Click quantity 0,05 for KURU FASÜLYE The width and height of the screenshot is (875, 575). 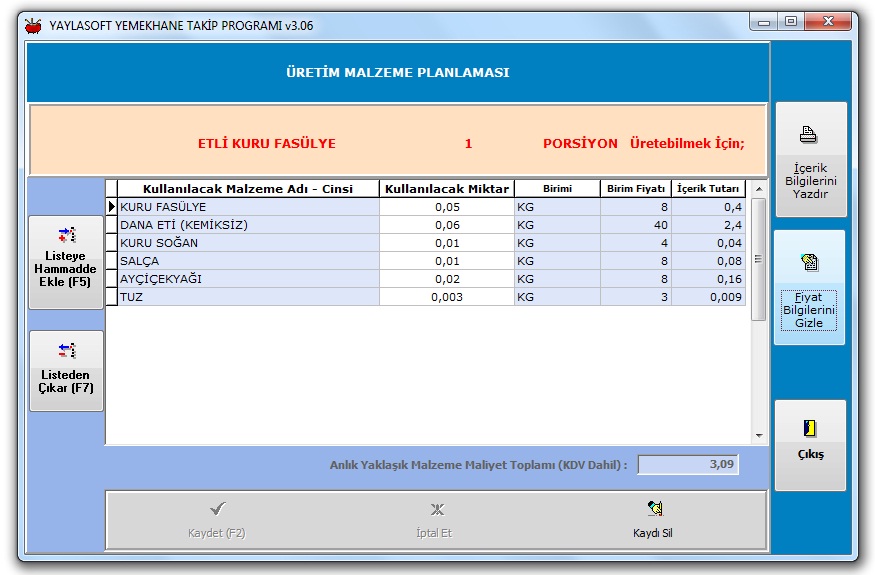(447, 207)
